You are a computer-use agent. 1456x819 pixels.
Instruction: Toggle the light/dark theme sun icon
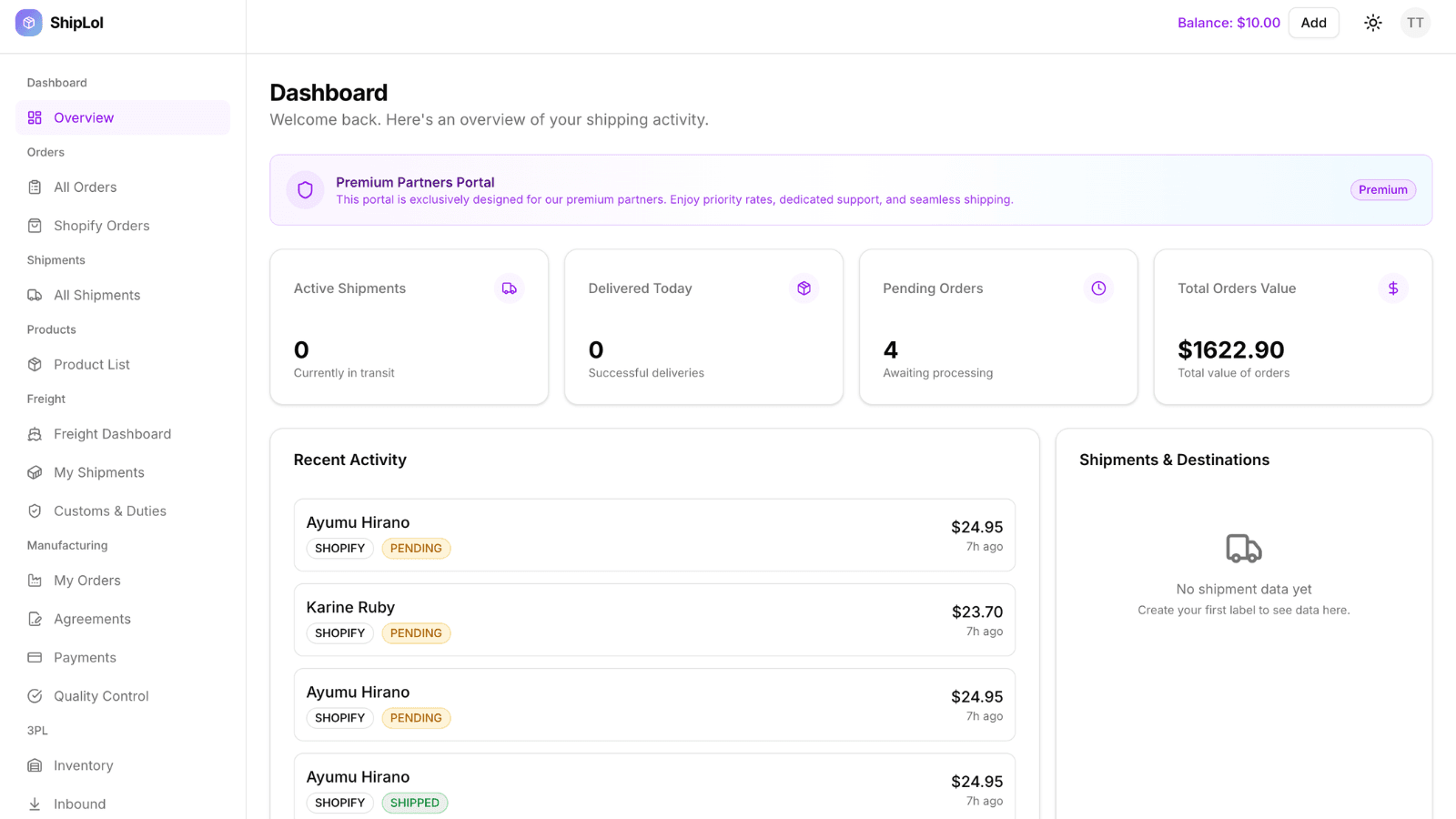[x=1373, y=23]
